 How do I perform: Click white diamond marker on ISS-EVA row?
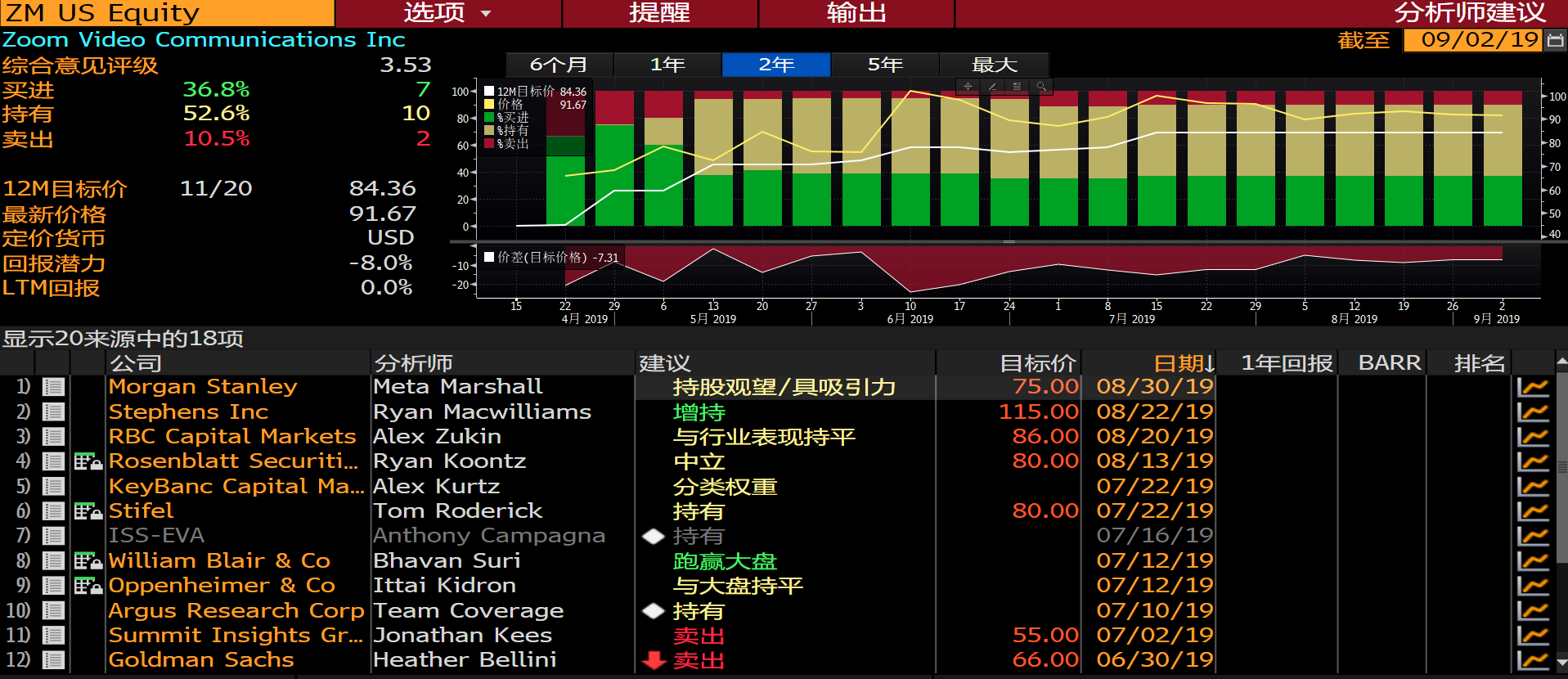coord(654,537)
